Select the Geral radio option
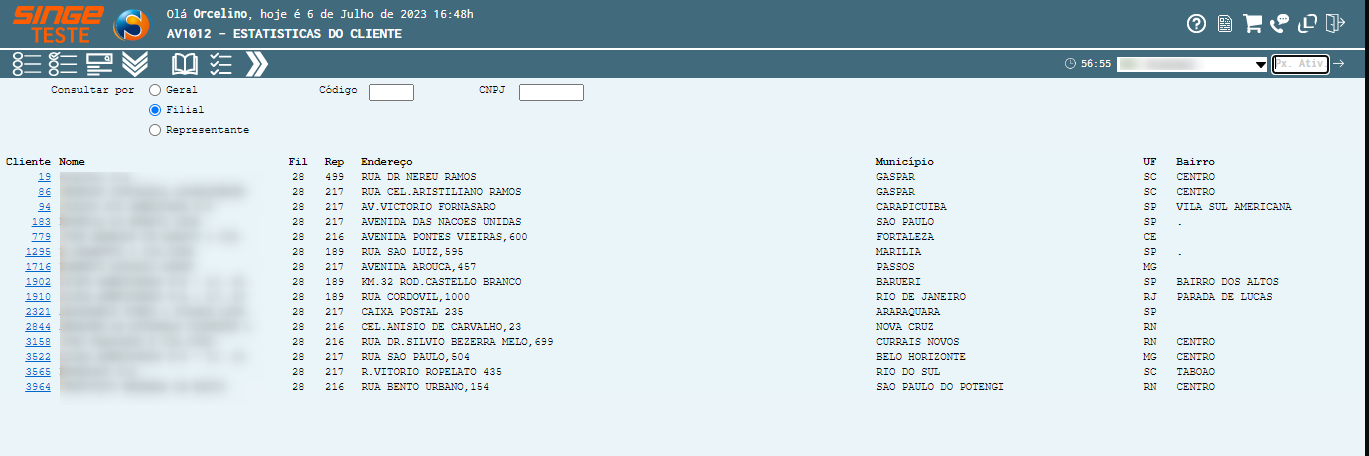Screen dimensions: 1369x456 (x=155, y=90)
